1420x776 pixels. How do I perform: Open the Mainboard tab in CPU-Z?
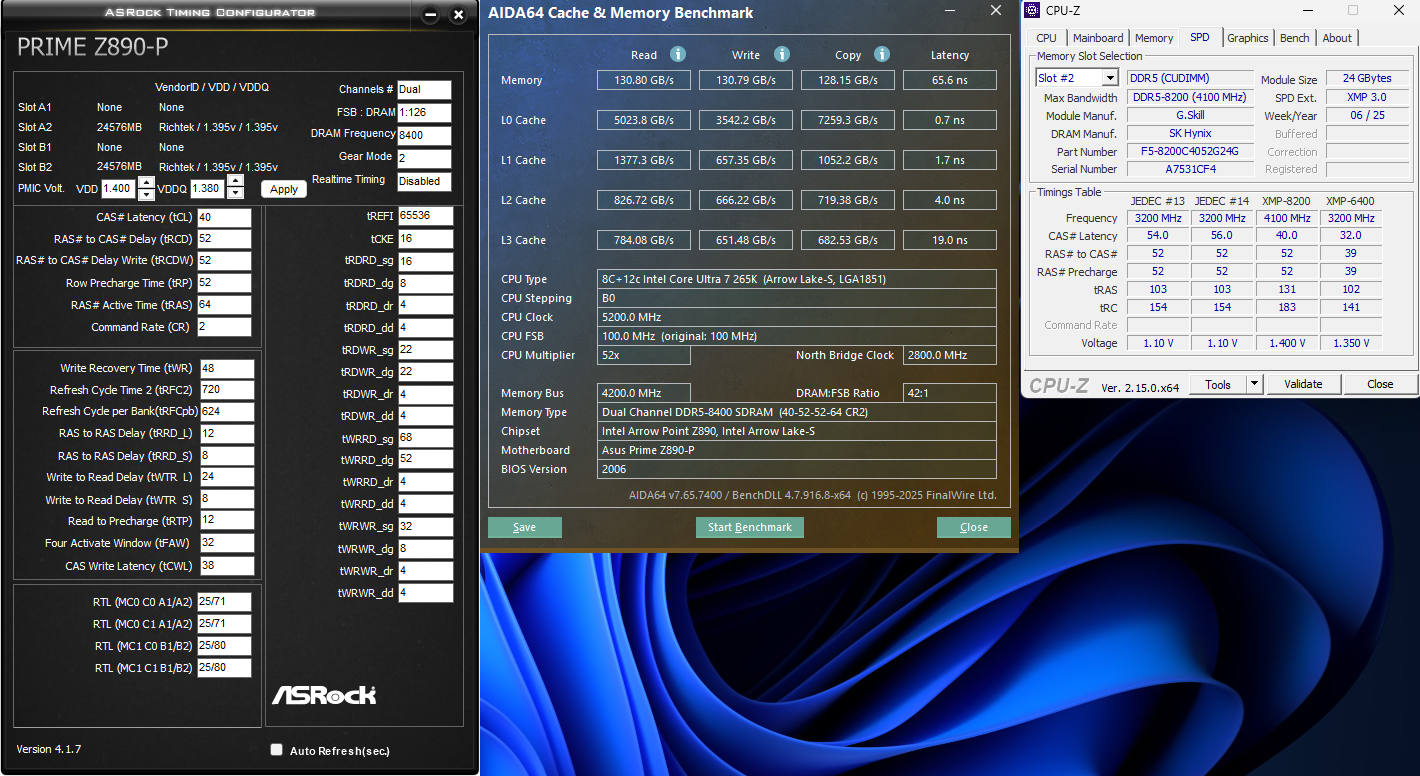(x=1098, y=38)
